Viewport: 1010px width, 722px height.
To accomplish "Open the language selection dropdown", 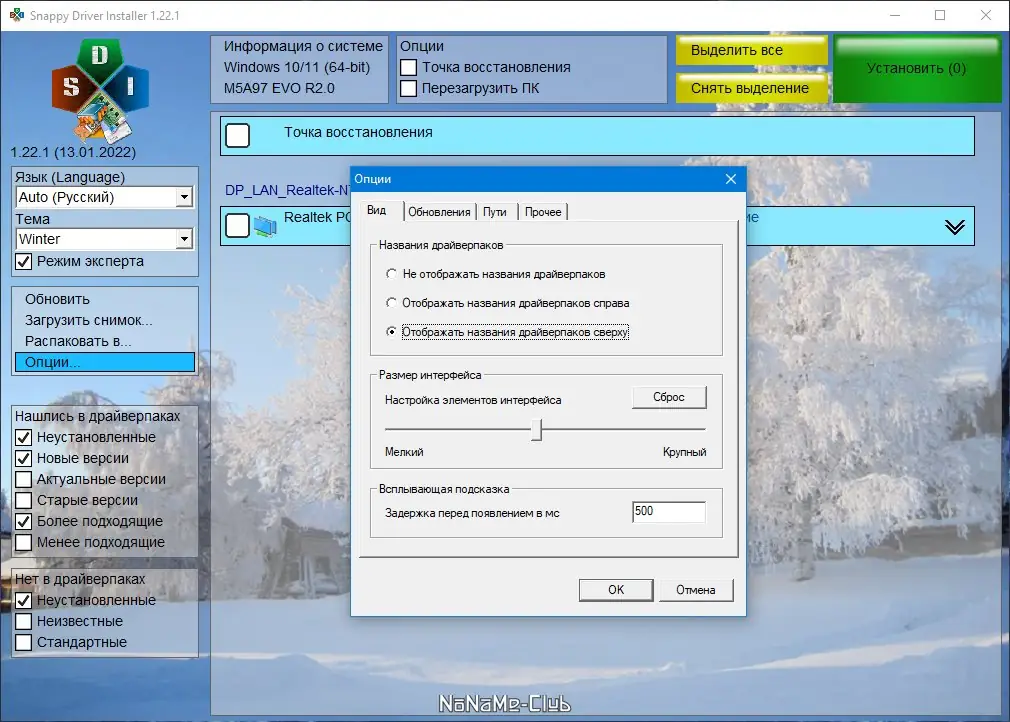I will tap(183, 197).
